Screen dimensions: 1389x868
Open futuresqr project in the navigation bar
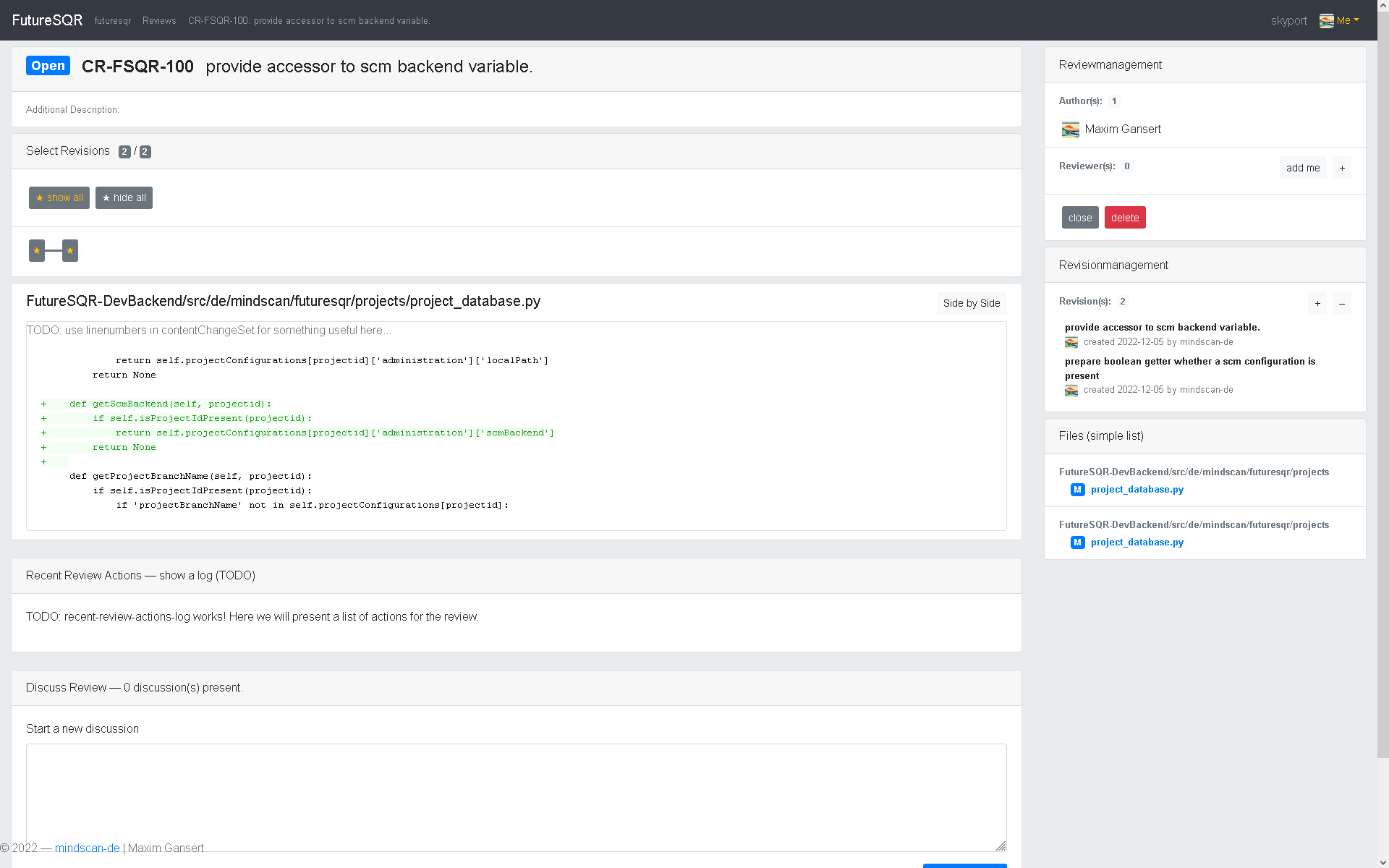point(112,21)
